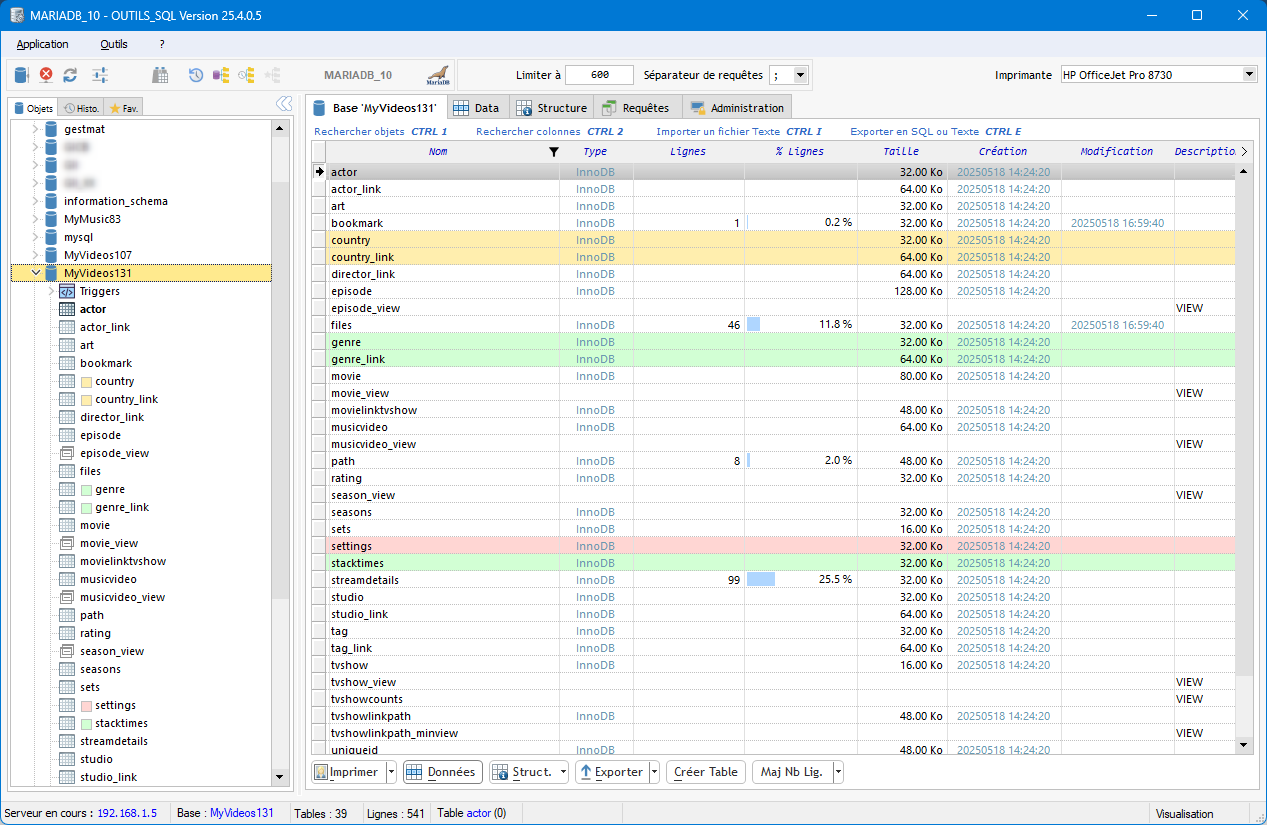The width and height of the screenshot is (1267, 825).
Task: Switch to the Structure tab
Action: [x=551, y=108]
